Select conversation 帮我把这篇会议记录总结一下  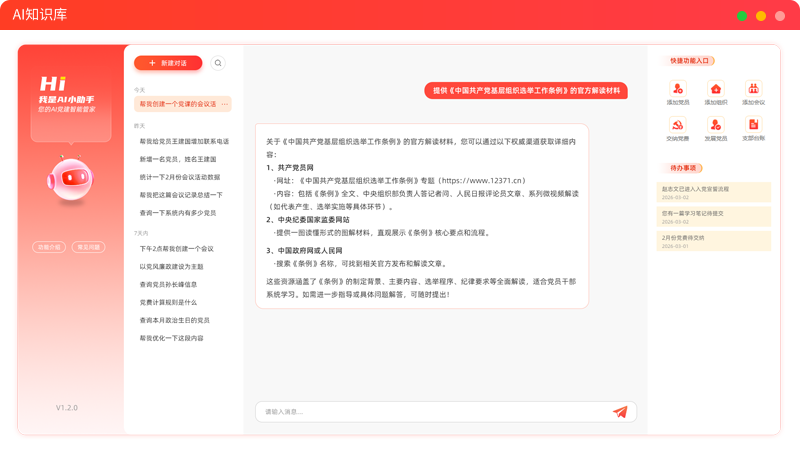coord(181,195)
